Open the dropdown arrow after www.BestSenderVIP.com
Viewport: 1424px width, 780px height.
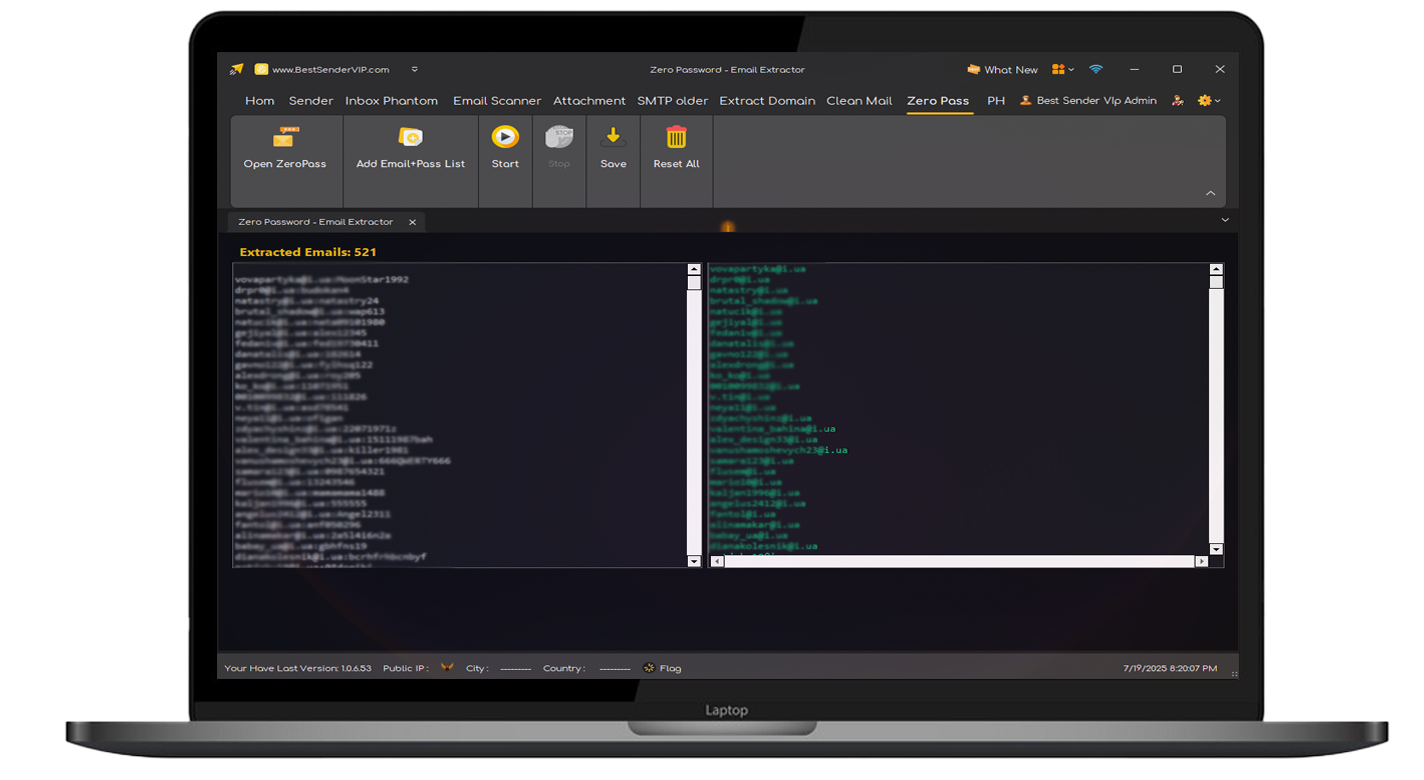tap(414, 69)
